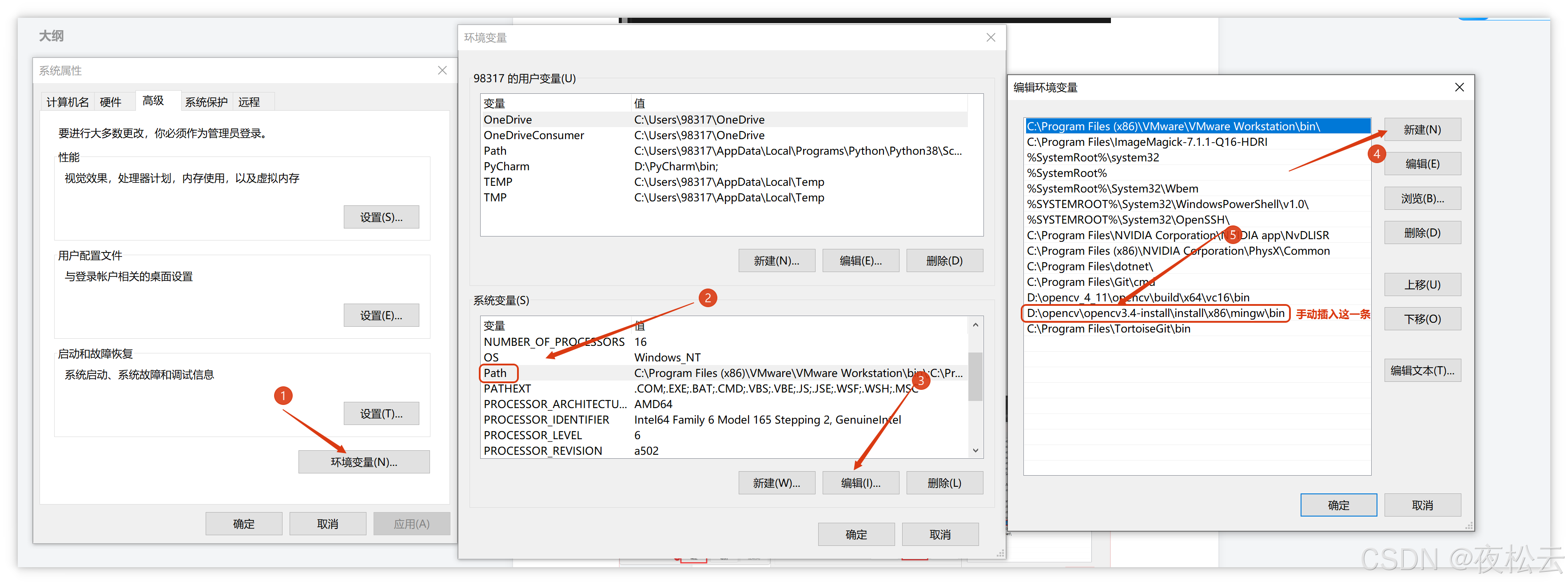Open performance 设置(S)... button
The height and width of the screenshot is (585, 1568).
pyautogui.click(x=381, y=217)
